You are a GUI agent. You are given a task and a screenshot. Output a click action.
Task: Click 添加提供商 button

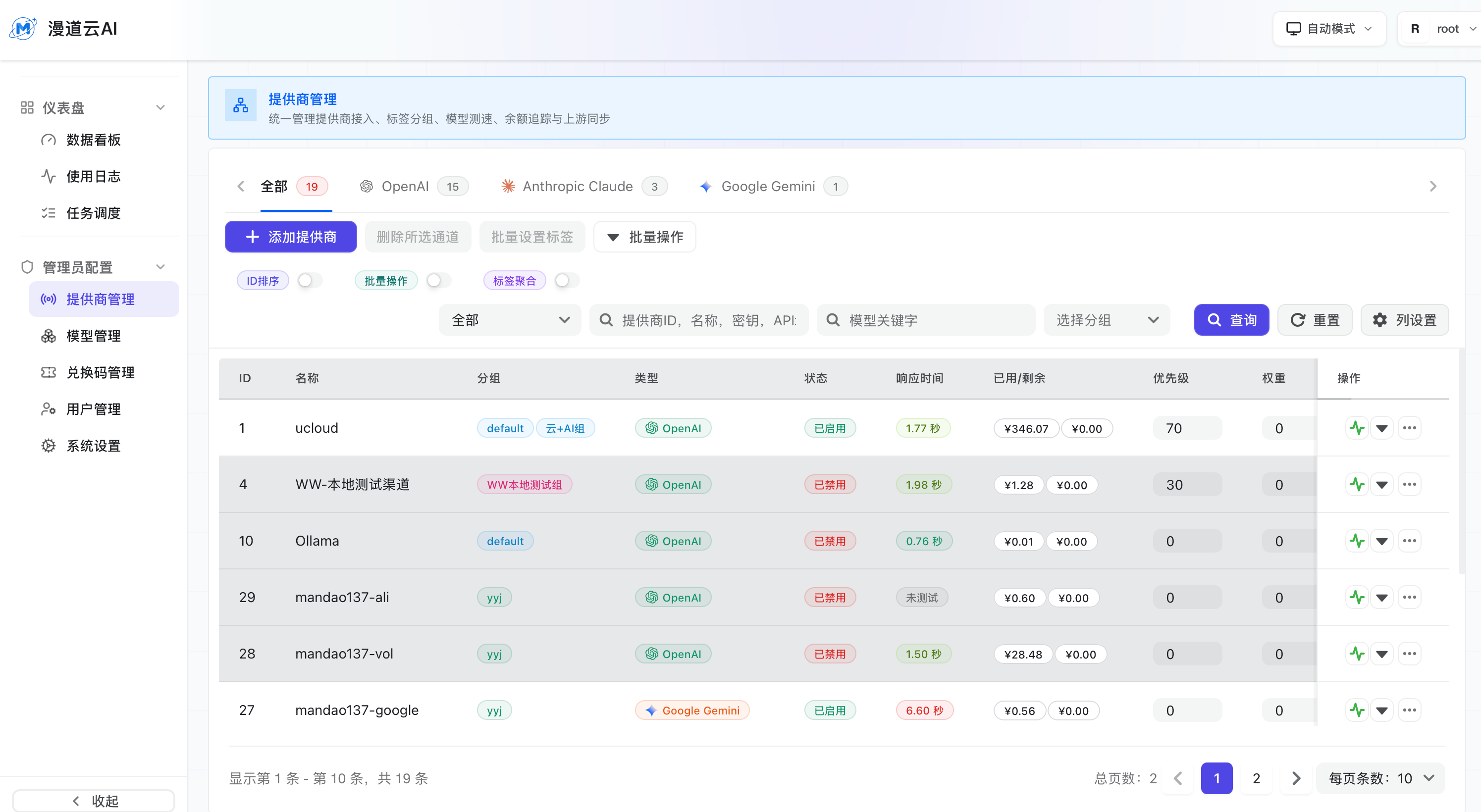pyautogui.click(x=291, y=237)
